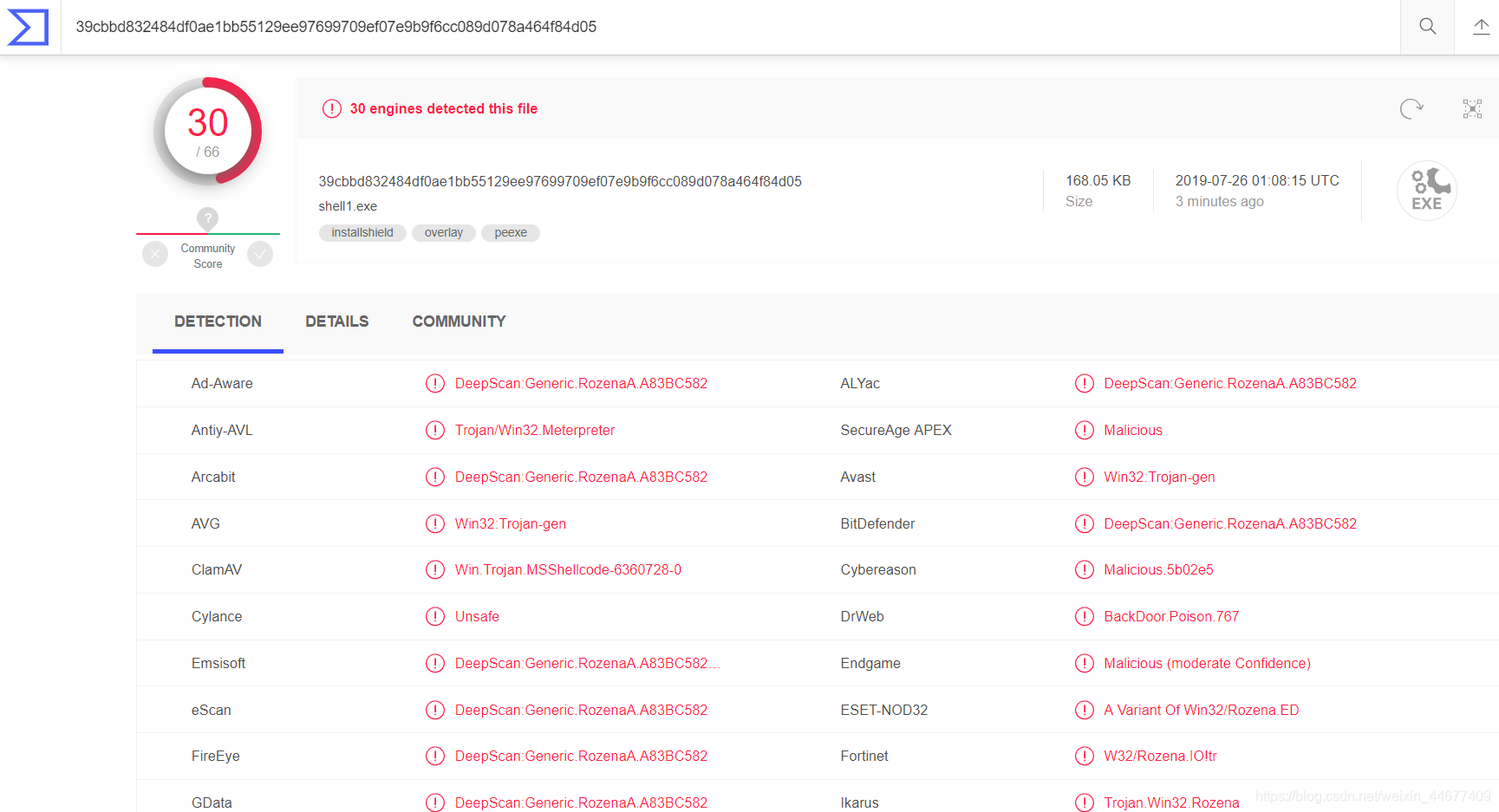Viewport: 1499px width, 812px height.
Task: Click warning icon in Cylance row
Action: click(x=435, y=616)
